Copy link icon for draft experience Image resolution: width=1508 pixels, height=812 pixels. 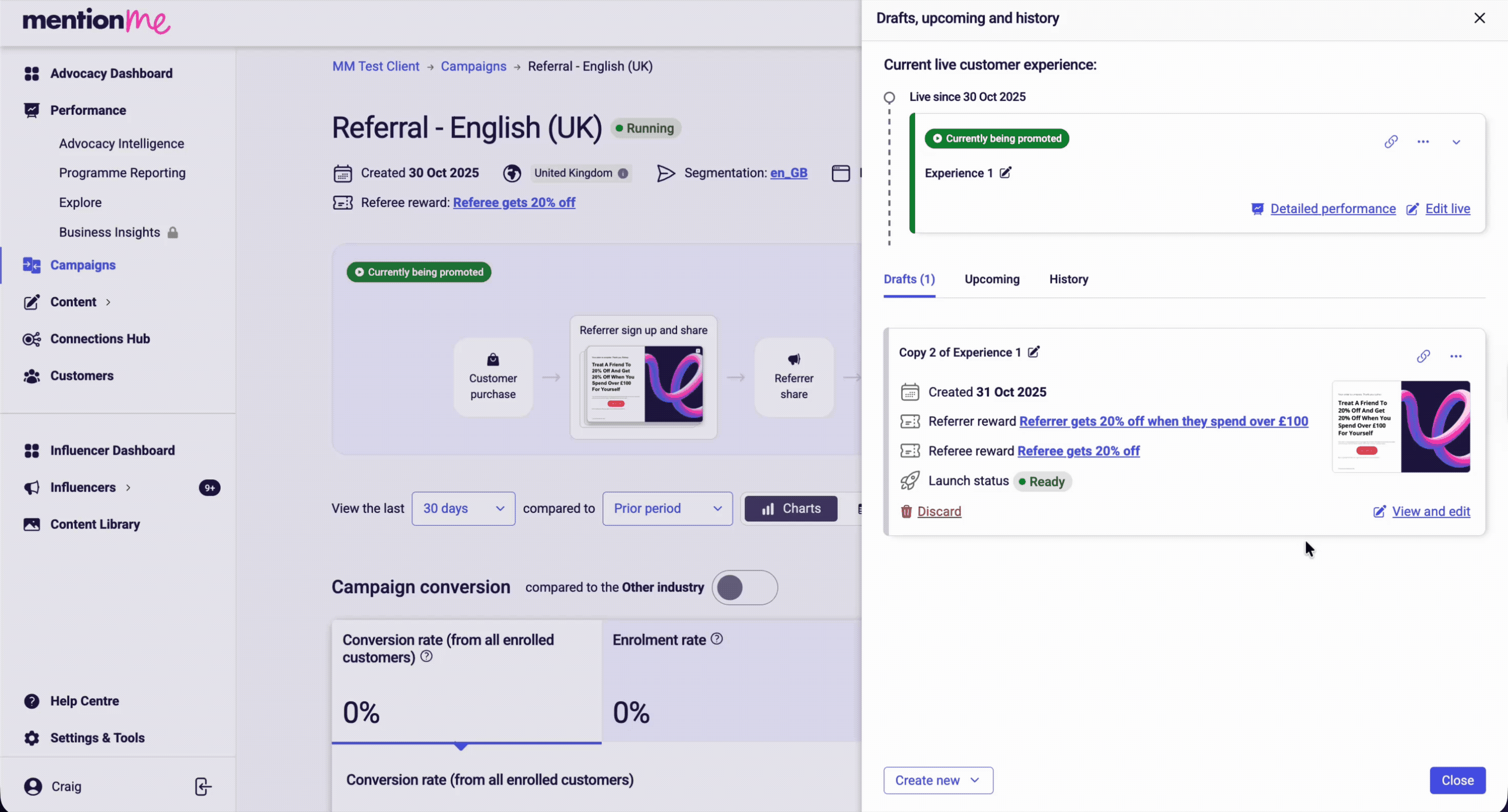1423,356
